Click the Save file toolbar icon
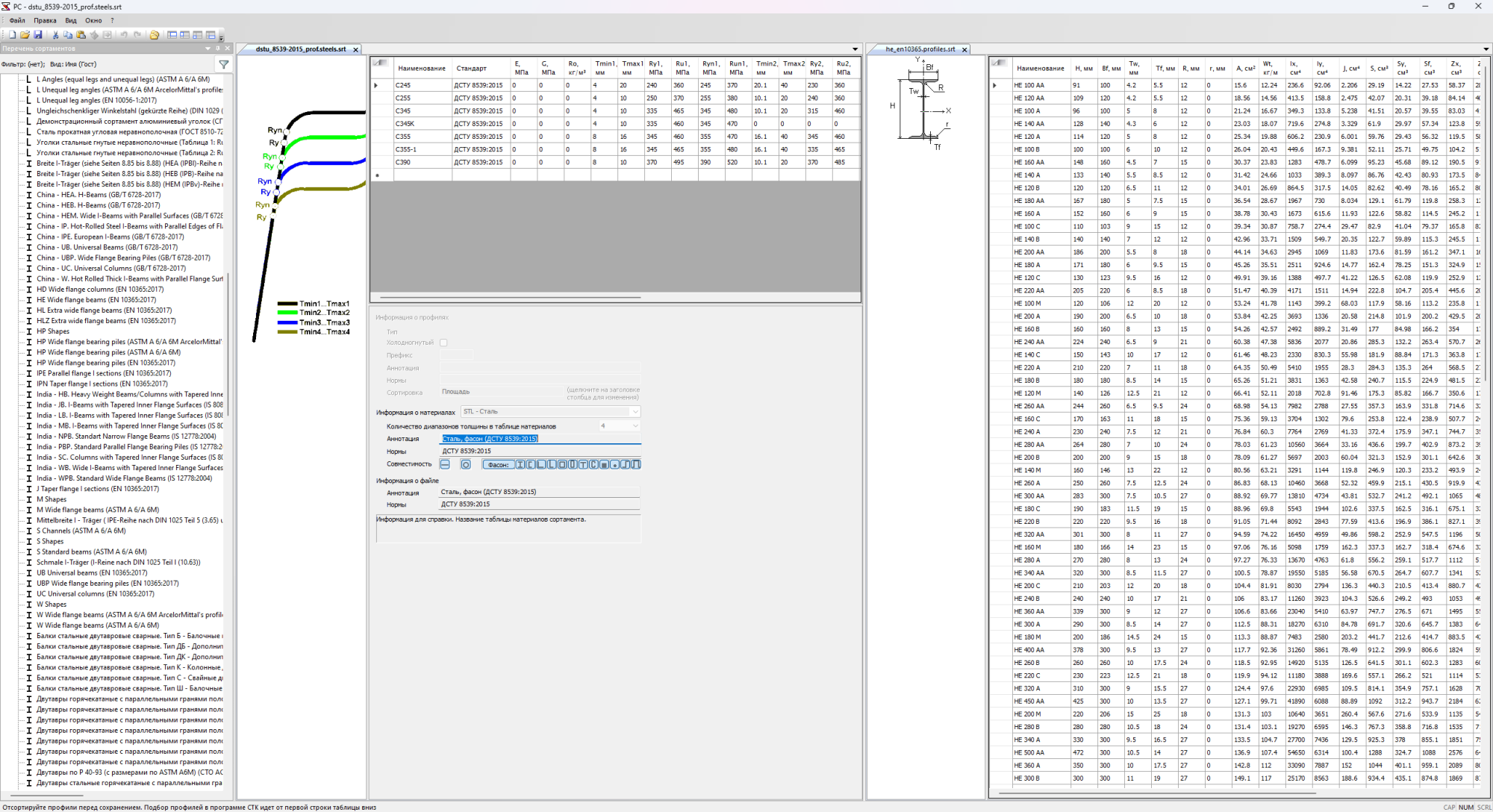Screen dimensions: 1493x812 [38, 34]
